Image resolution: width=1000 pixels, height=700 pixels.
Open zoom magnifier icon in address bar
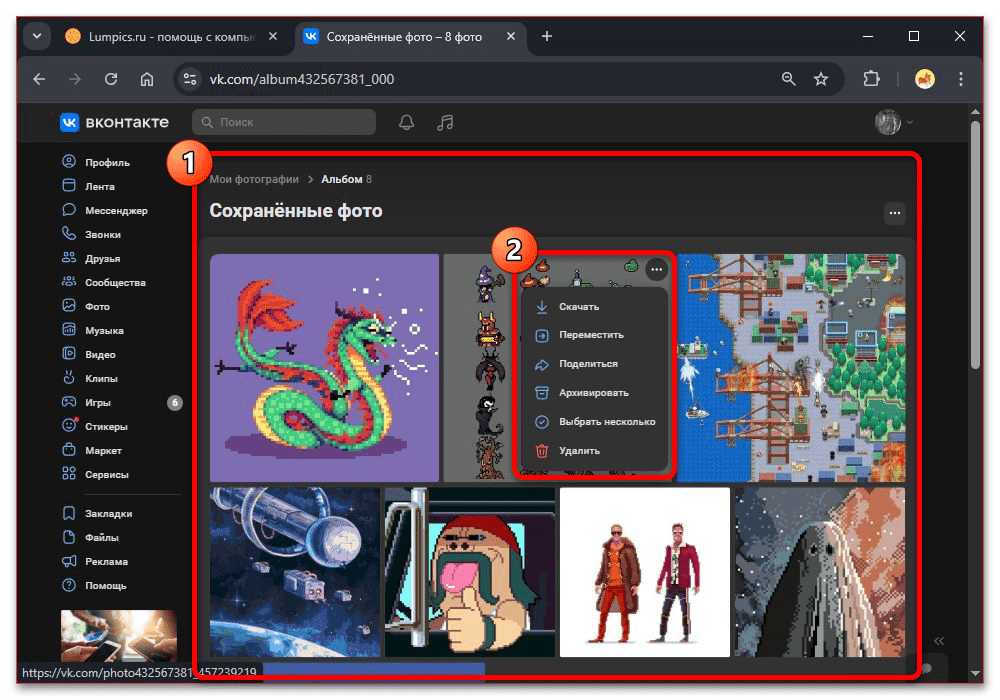[789, 79]
